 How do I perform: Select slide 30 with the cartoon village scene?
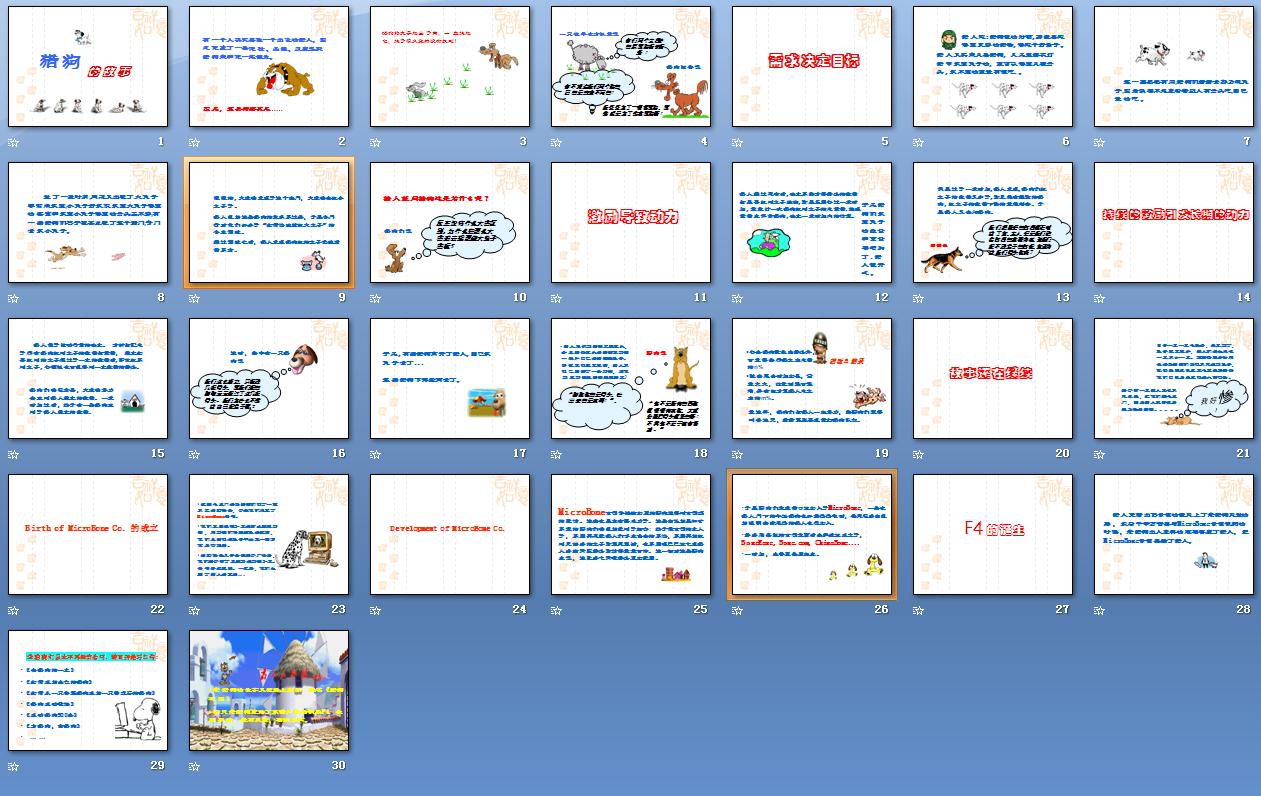(x=269, y=690)
